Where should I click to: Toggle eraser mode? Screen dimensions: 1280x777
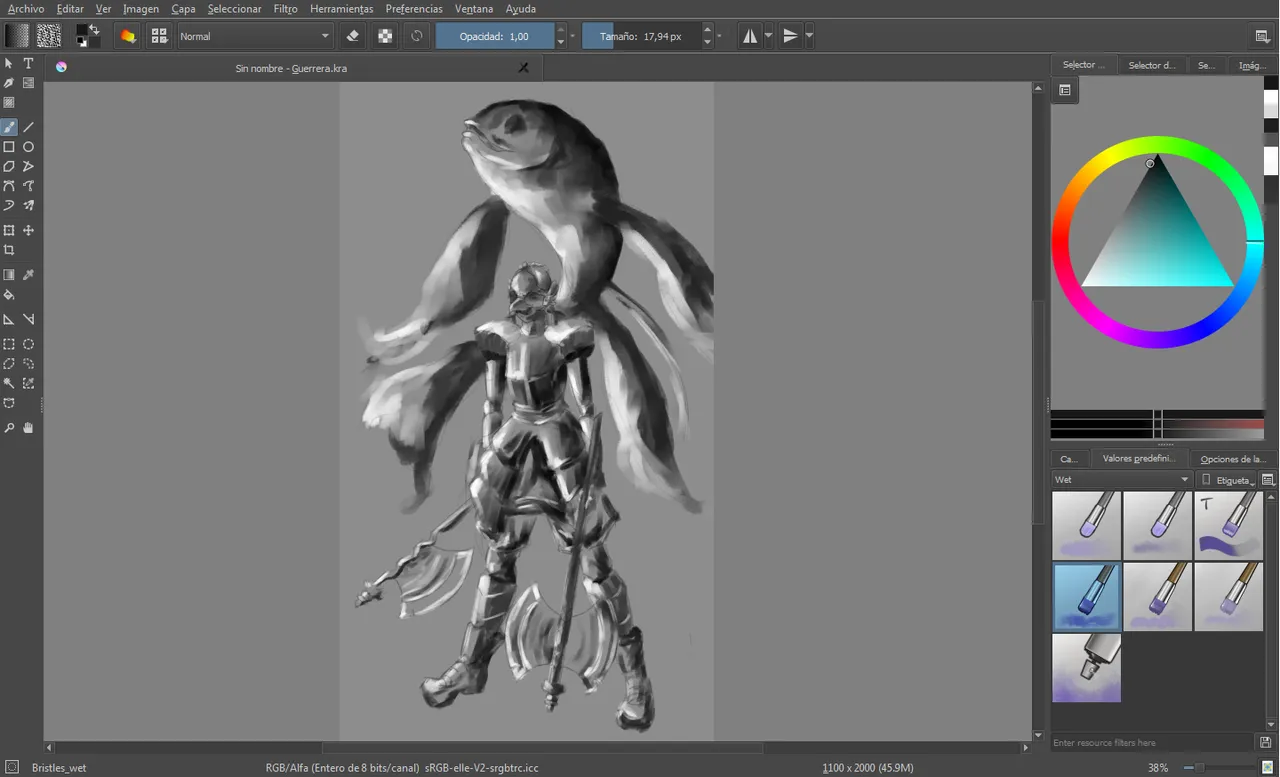pyautogui.click(x=352, y=36)
